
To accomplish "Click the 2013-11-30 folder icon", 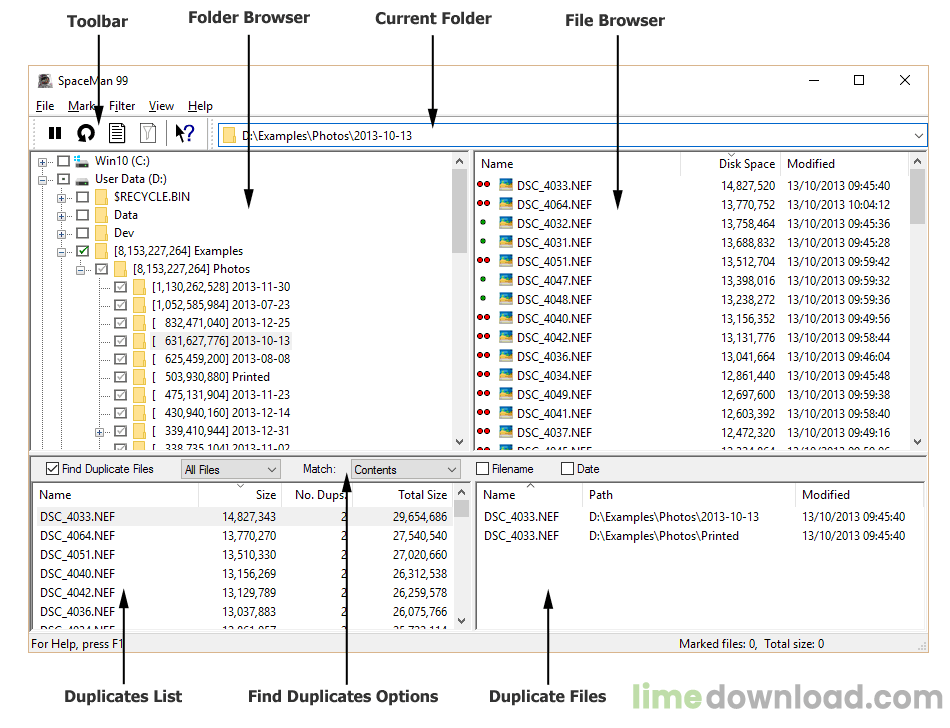I will click(x=139, y=287).
